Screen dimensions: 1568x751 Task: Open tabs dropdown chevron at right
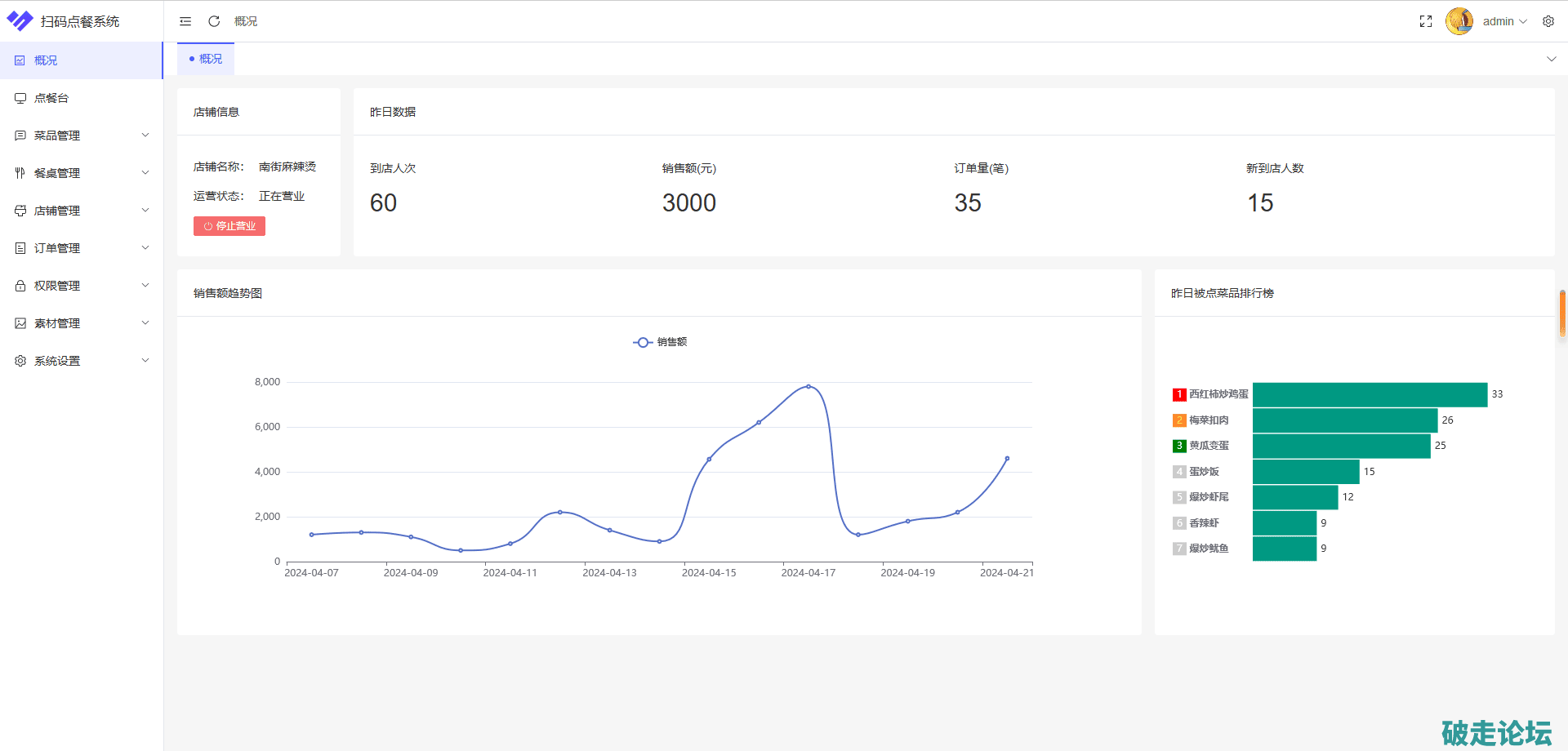point(1551,59)
